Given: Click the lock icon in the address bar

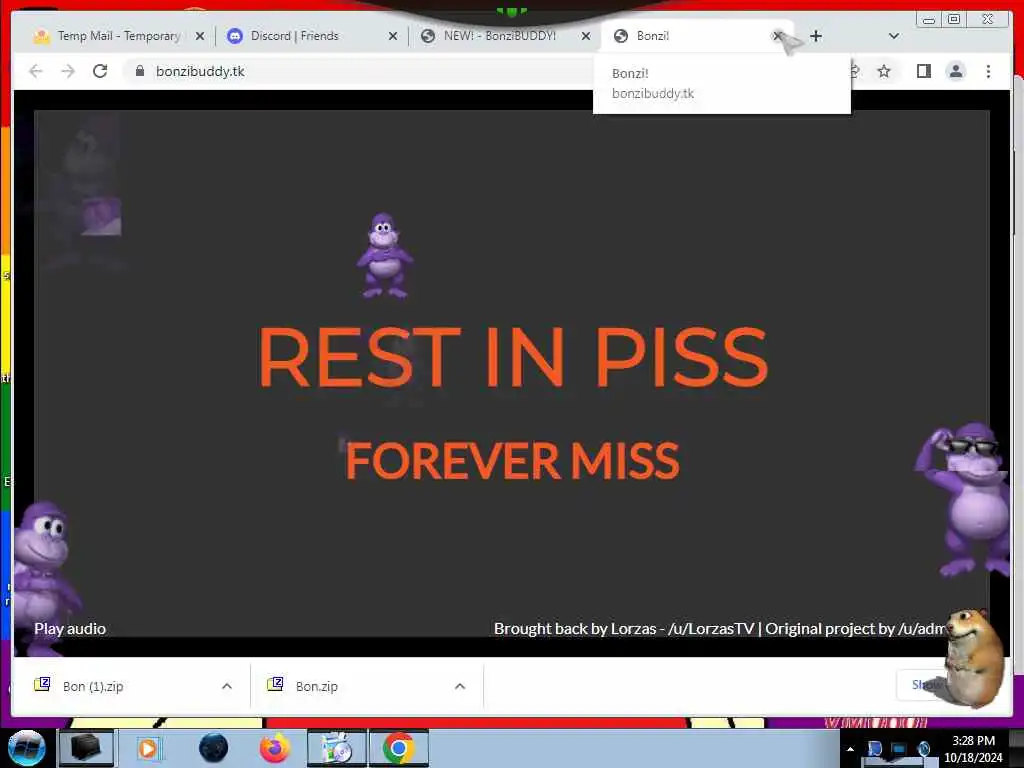Looking at the screenshot, I should 139,71.
